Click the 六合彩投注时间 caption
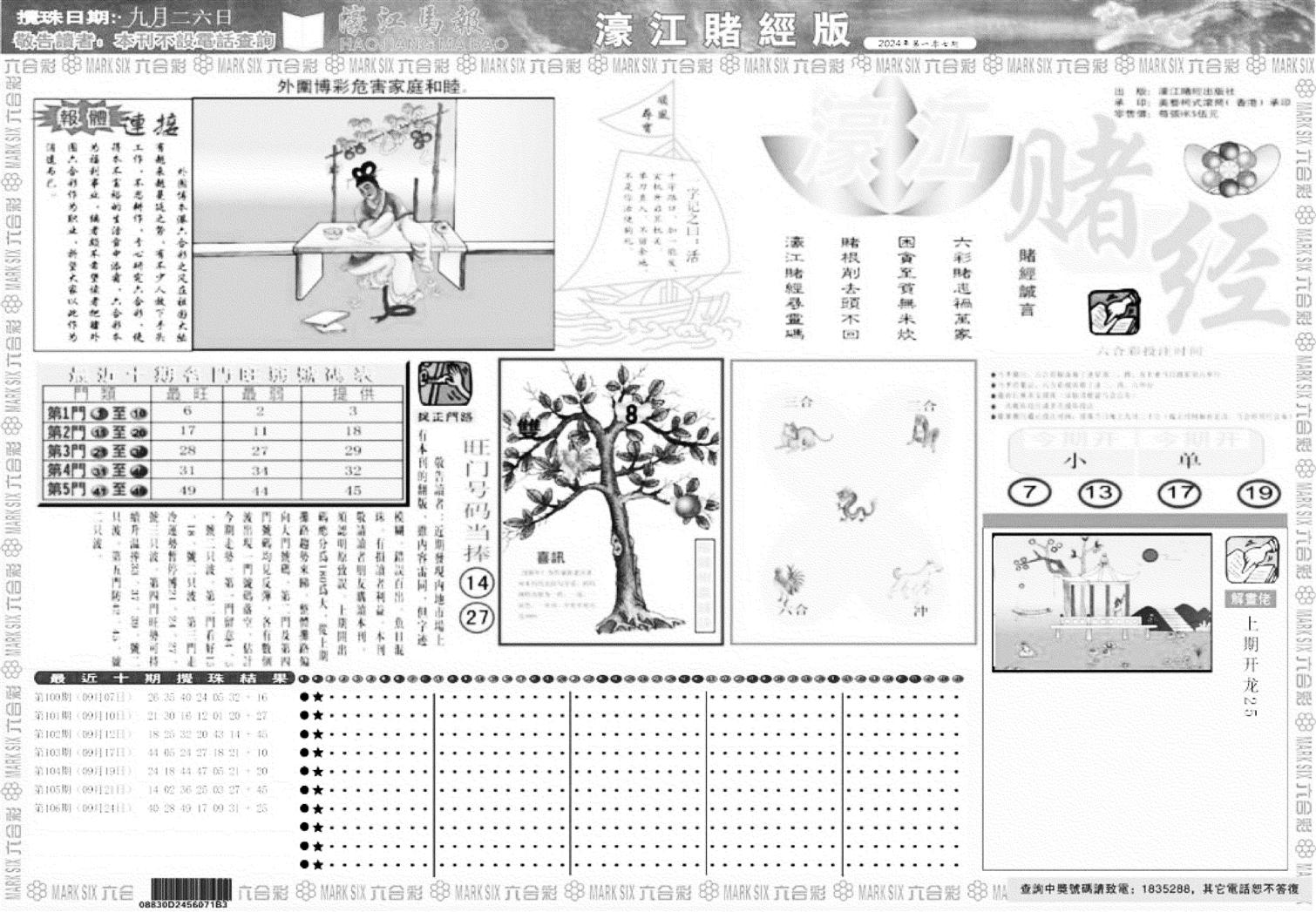 click(1150, 350)
